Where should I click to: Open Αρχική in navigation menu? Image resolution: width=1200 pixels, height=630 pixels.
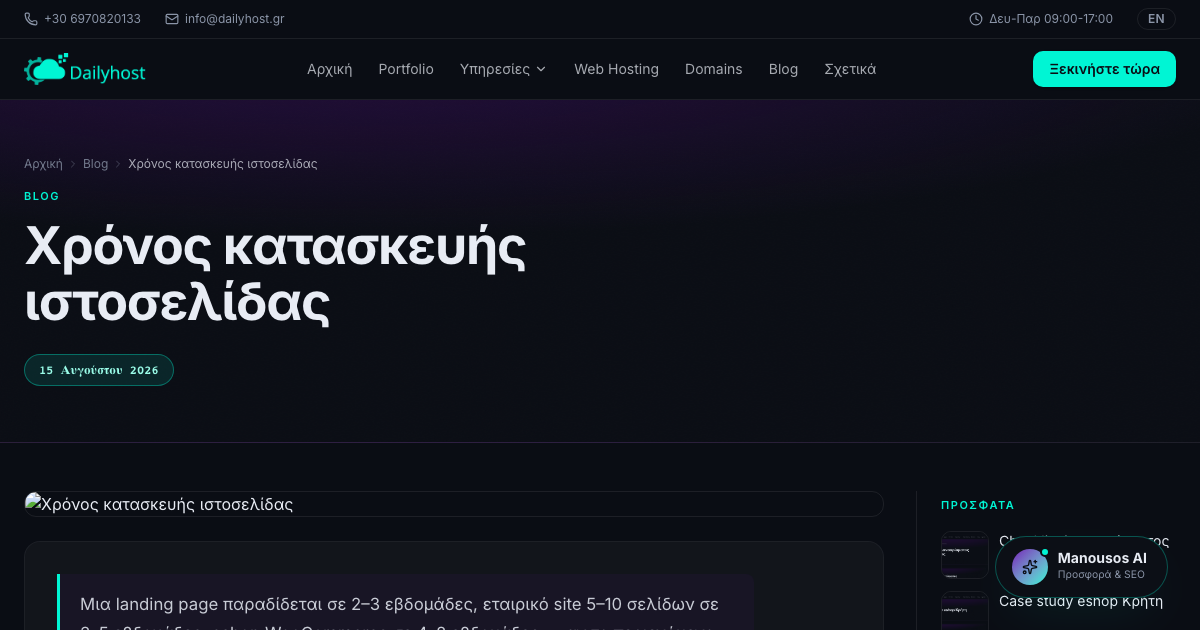click(x=330, y=69)
